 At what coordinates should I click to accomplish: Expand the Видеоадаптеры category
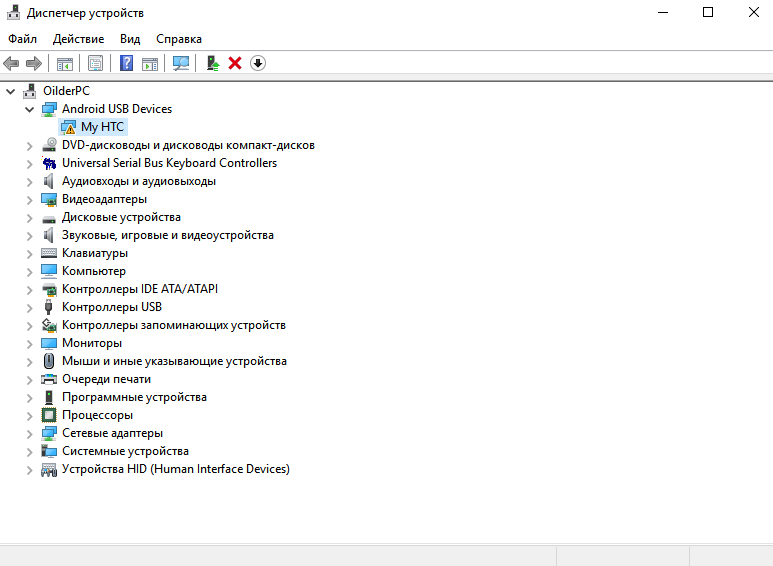(30, 199)
